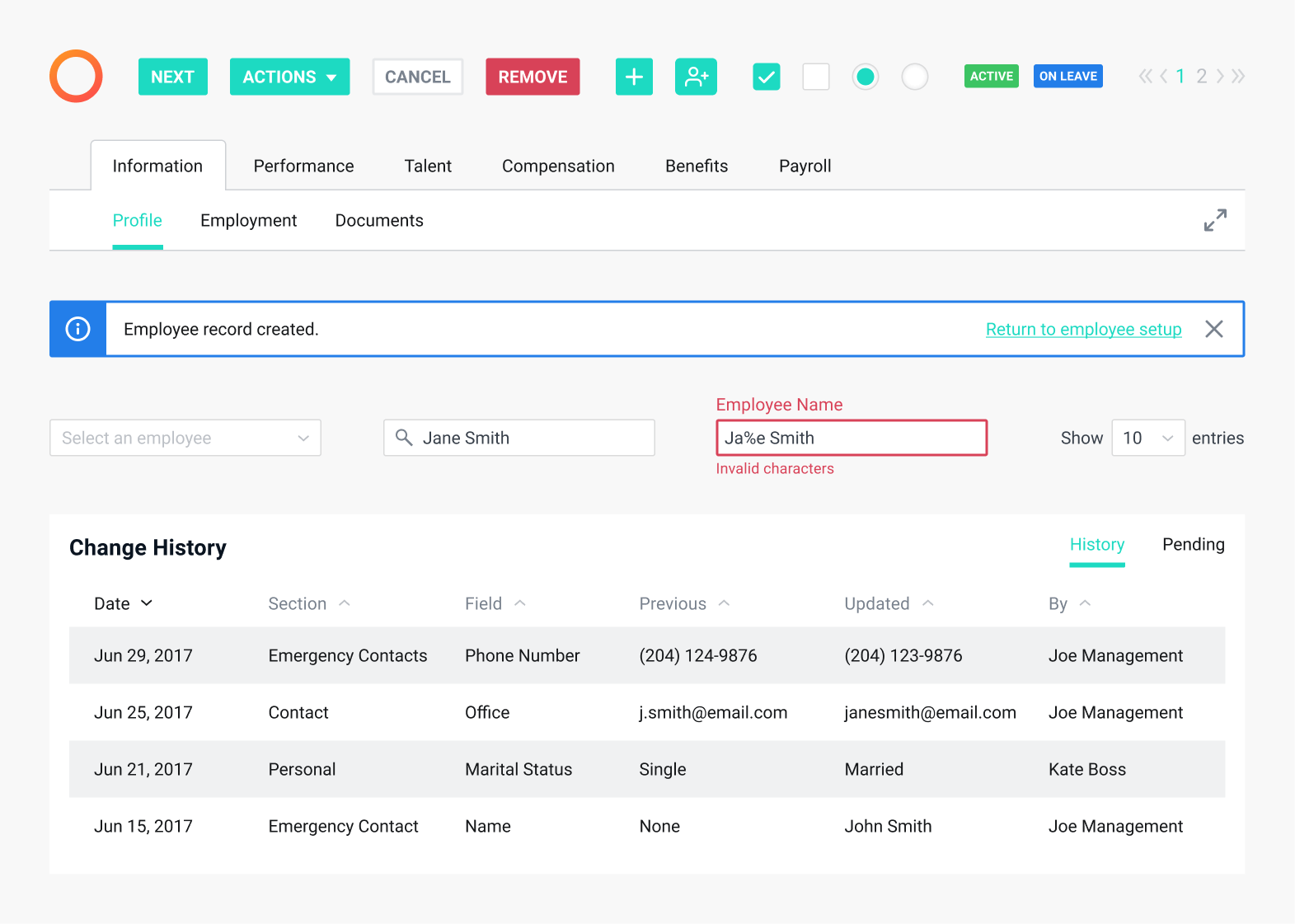Image resolution: width=1295 pixels, height=924 pixels.
Task: Open the Show 10 entries dropdown
Action: [x=1147, y=439]
